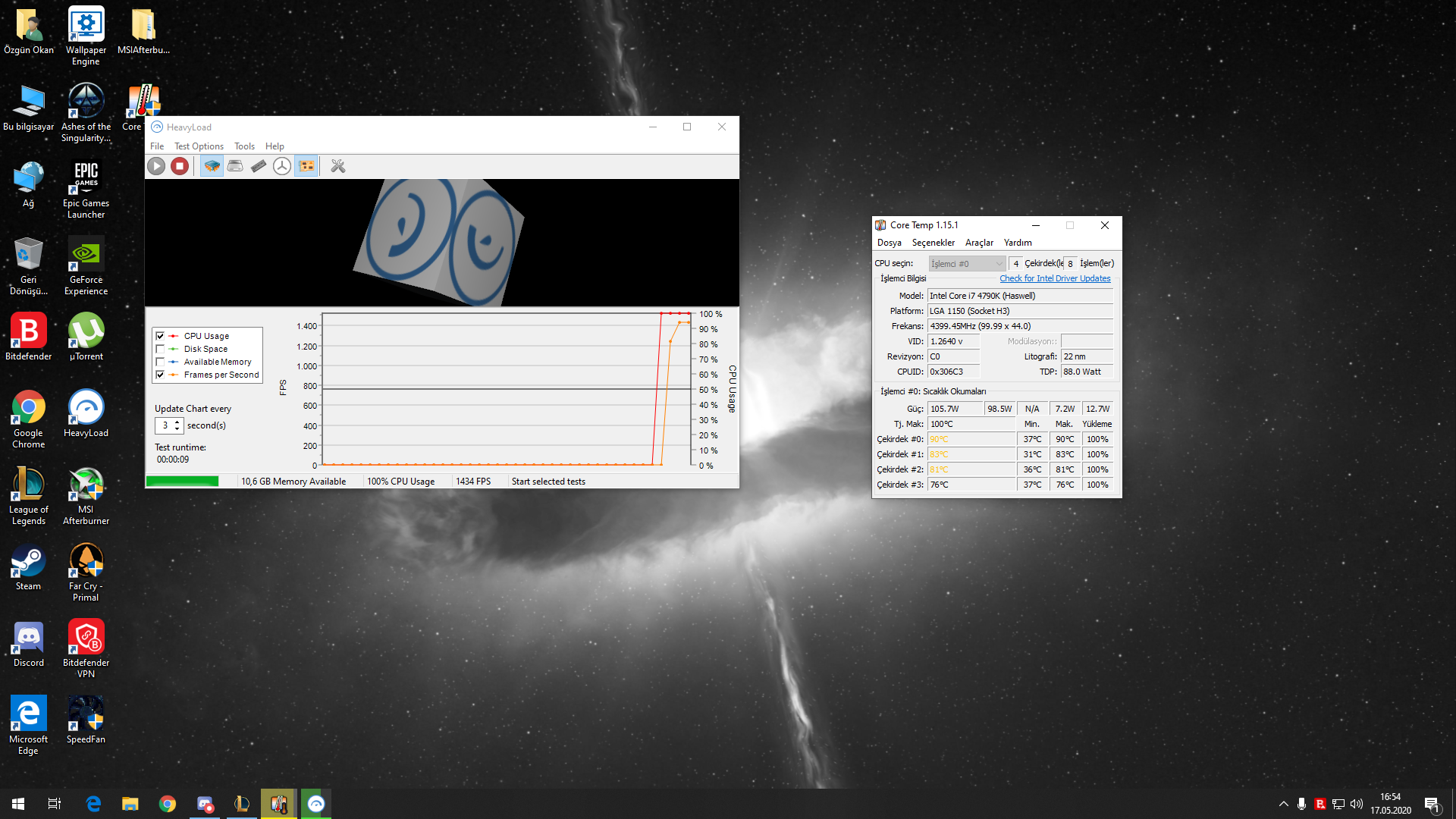Click the red Stop test button

(x=180, y=166)
